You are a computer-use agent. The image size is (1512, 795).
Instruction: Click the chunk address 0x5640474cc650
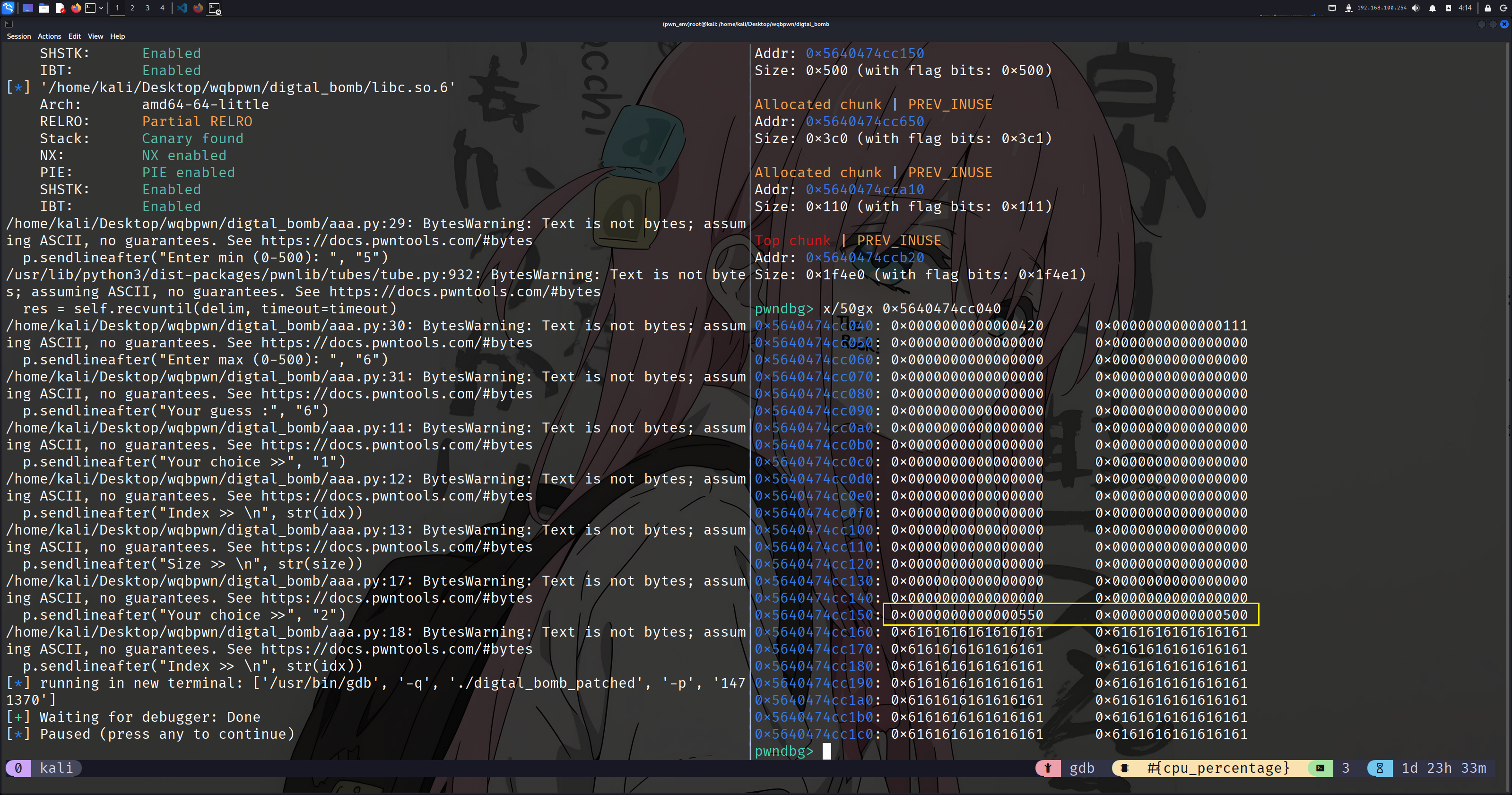[x=865, y=121]
